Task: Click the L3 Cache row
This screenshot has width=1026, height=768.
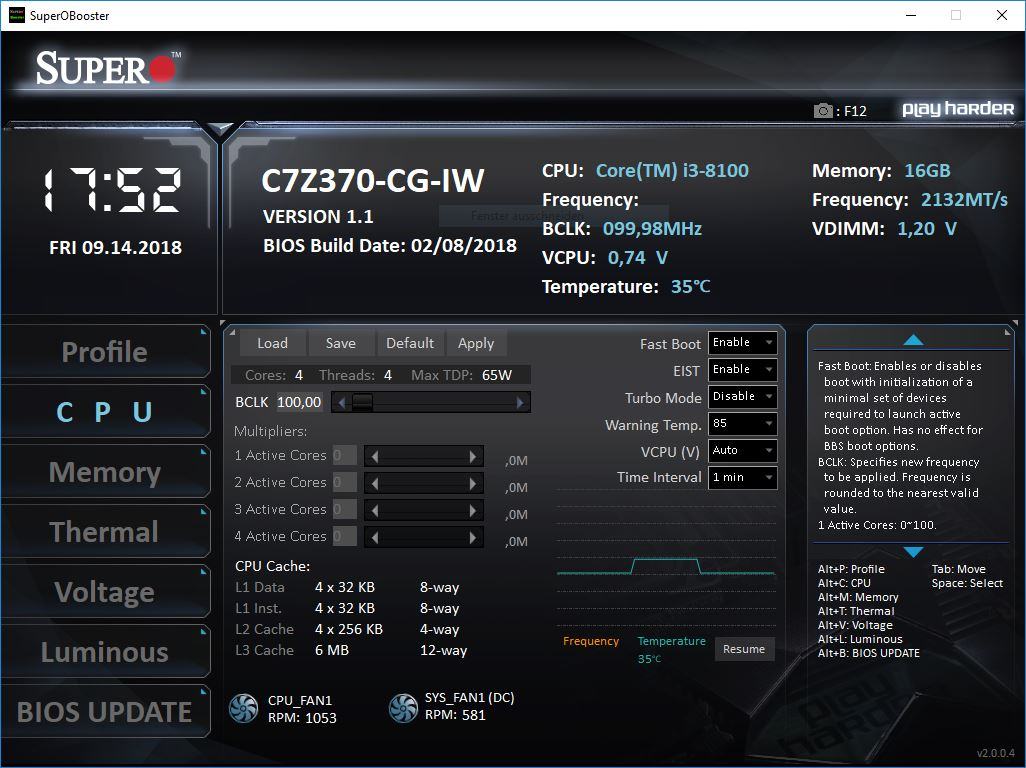Action: (351, 650)
